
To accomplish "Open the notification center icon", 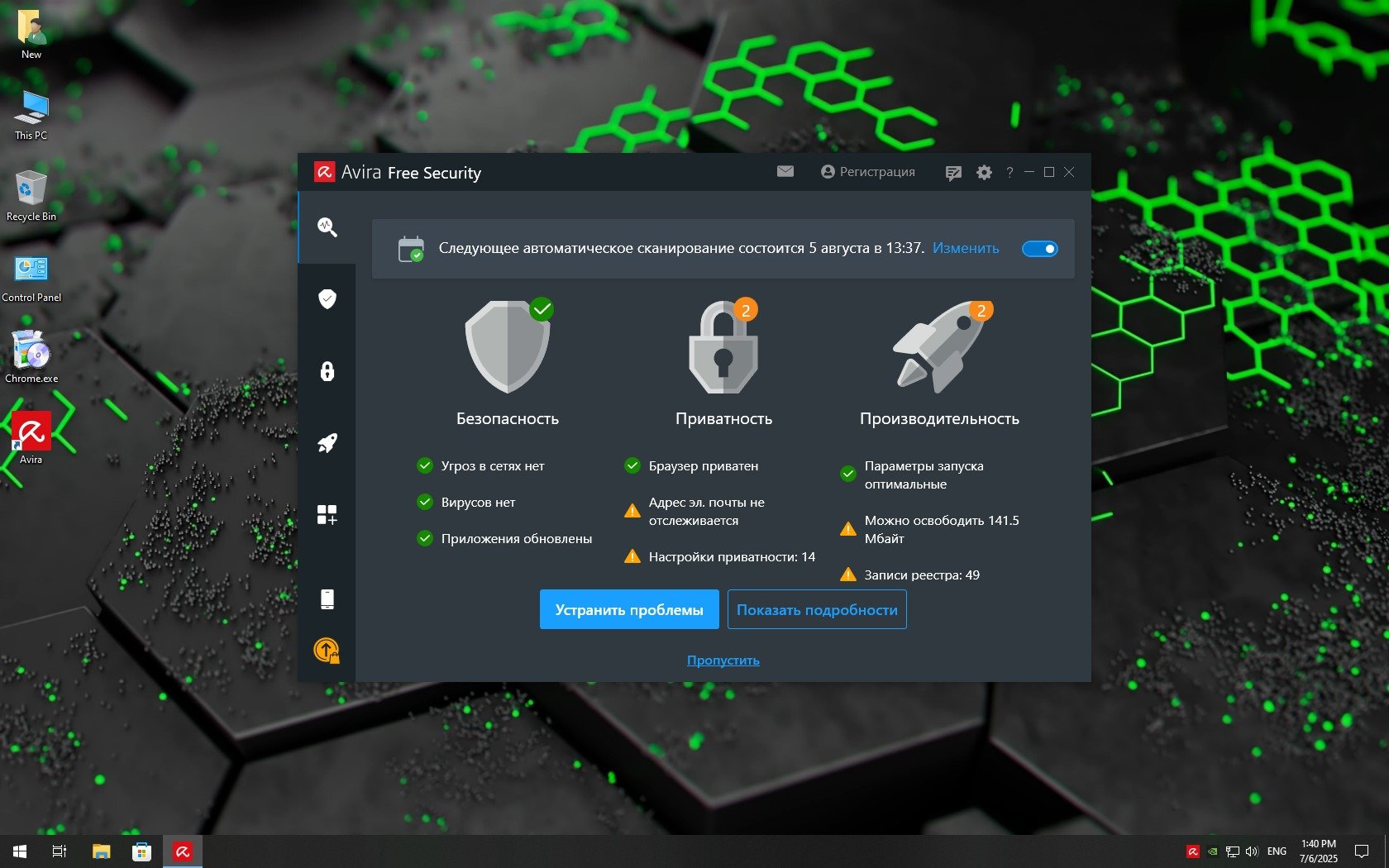I will (1361, 851).
